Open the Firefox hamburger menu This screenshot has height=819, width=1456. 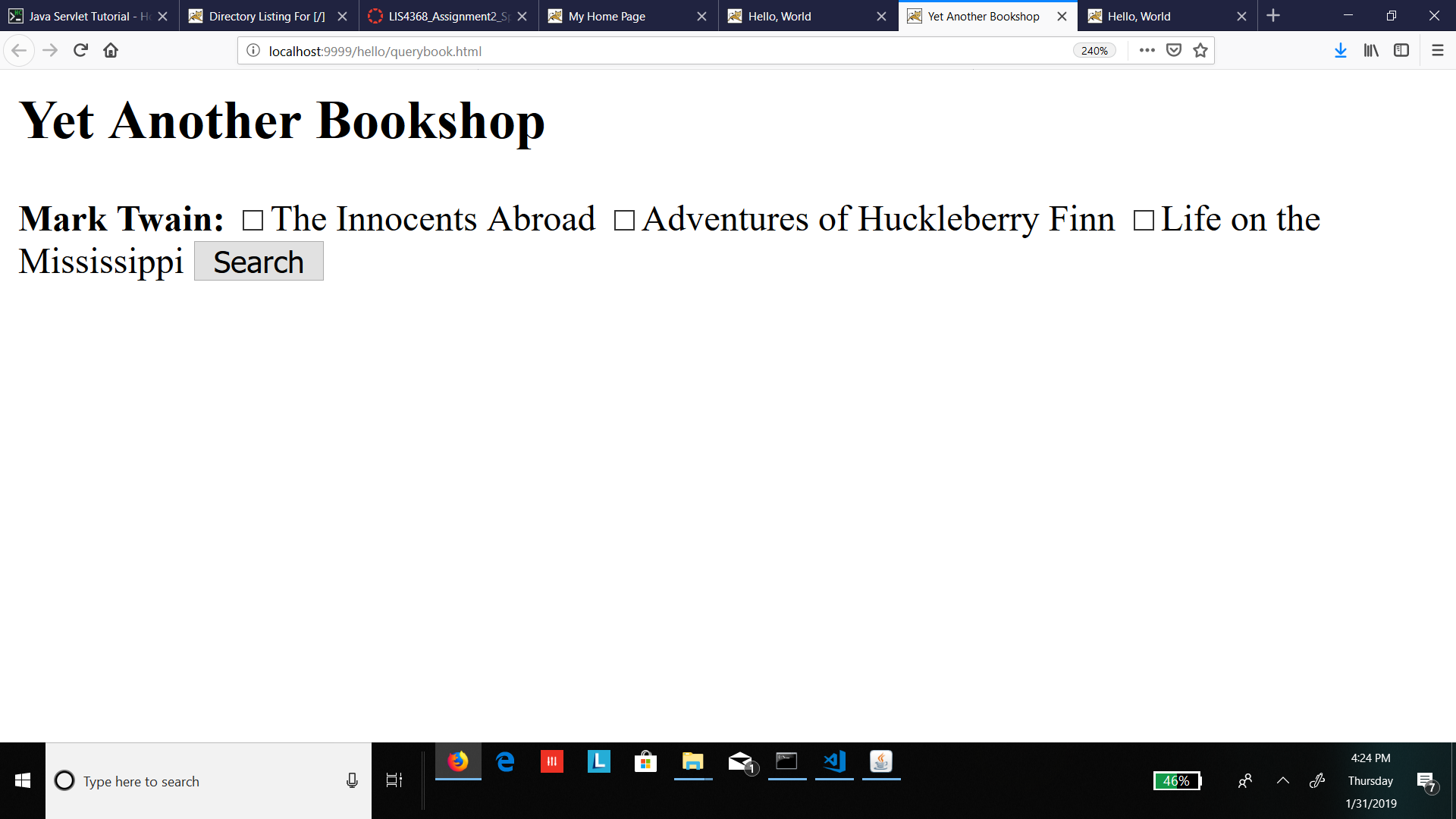tap(1437, 51)
